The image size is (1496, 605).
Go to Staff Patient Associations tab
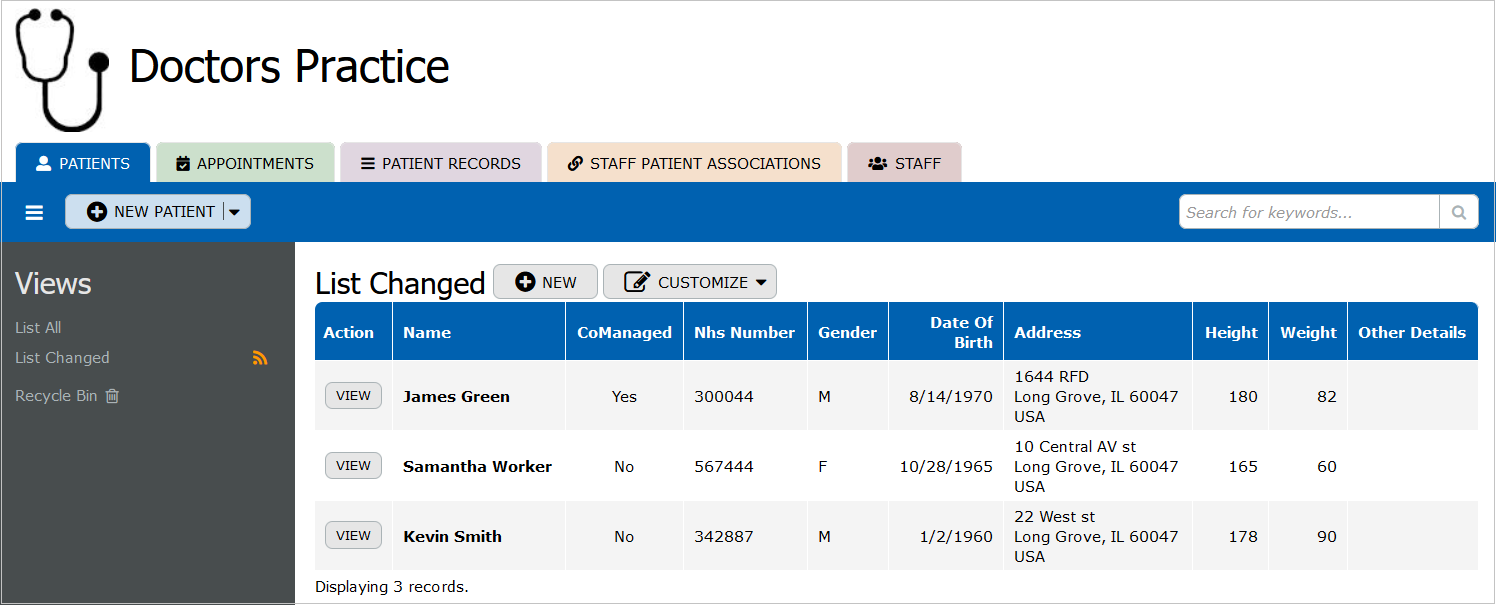[694, 163]
